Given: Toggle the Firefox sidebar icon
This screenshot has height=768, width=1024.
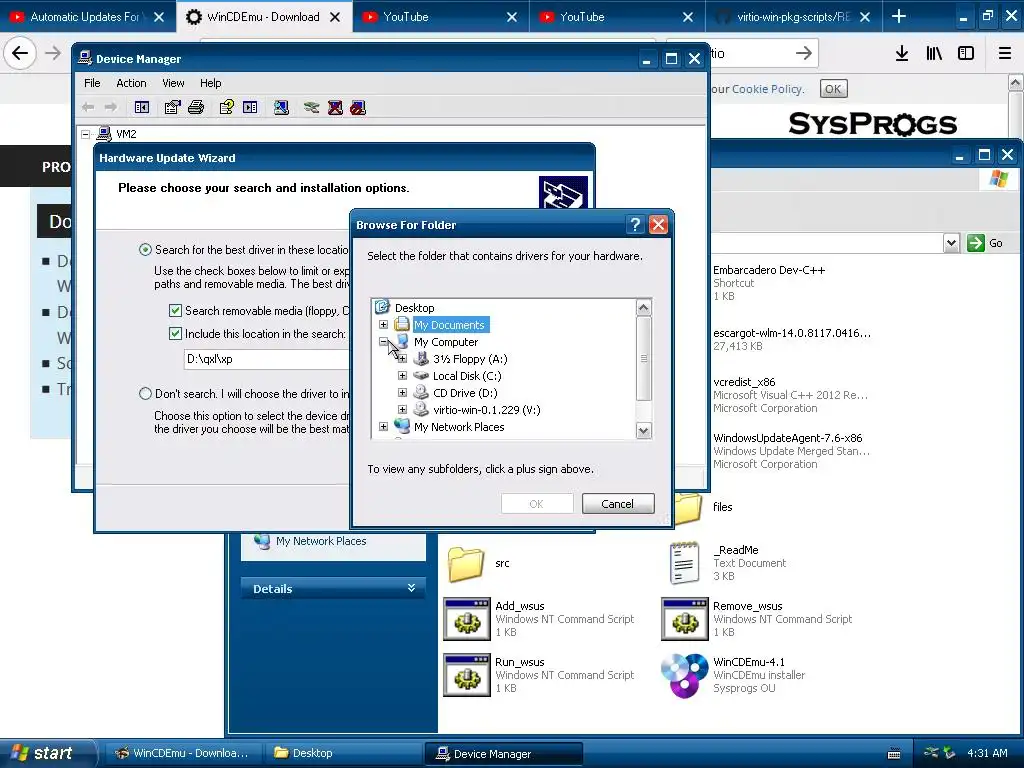Looking at the screenshot, I should [x=966, y=54].
